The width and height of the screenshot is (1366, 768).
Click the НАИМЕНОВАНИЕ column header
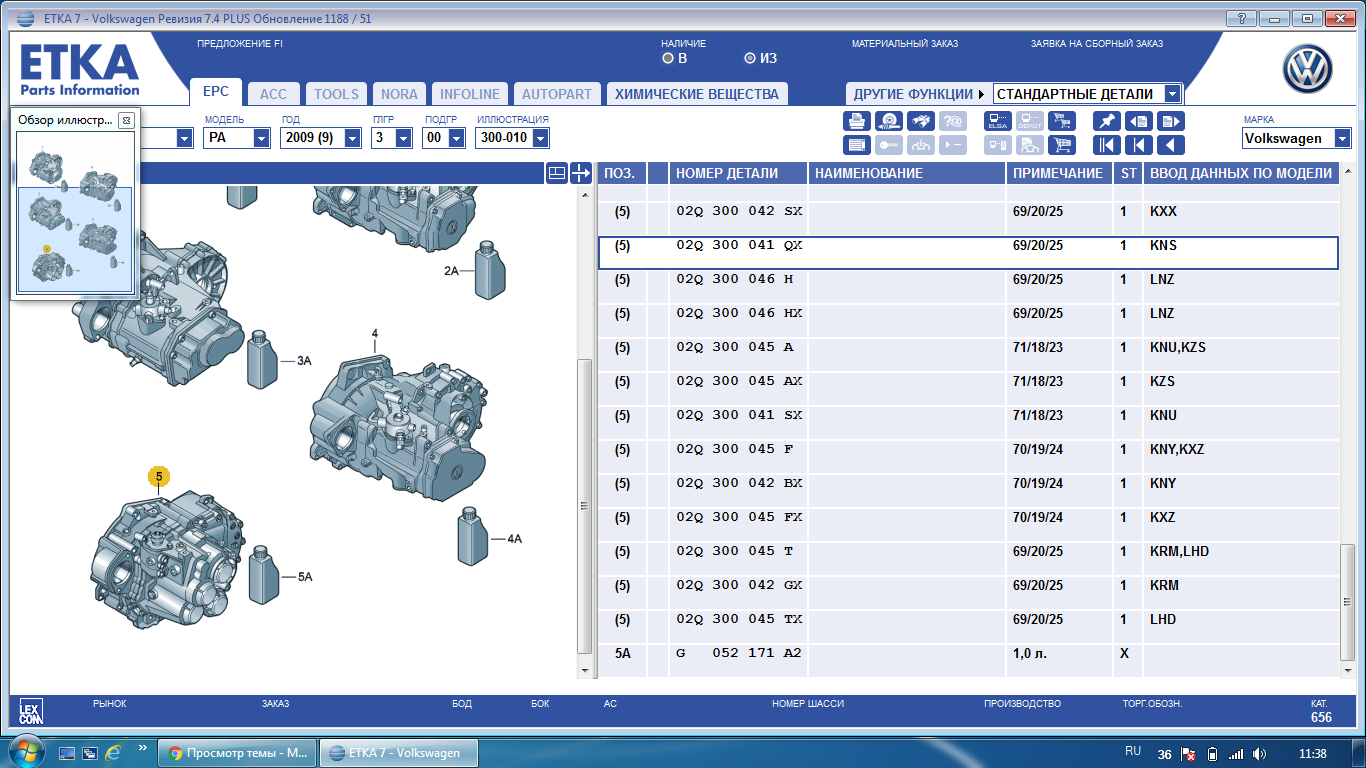coord(906,173)
